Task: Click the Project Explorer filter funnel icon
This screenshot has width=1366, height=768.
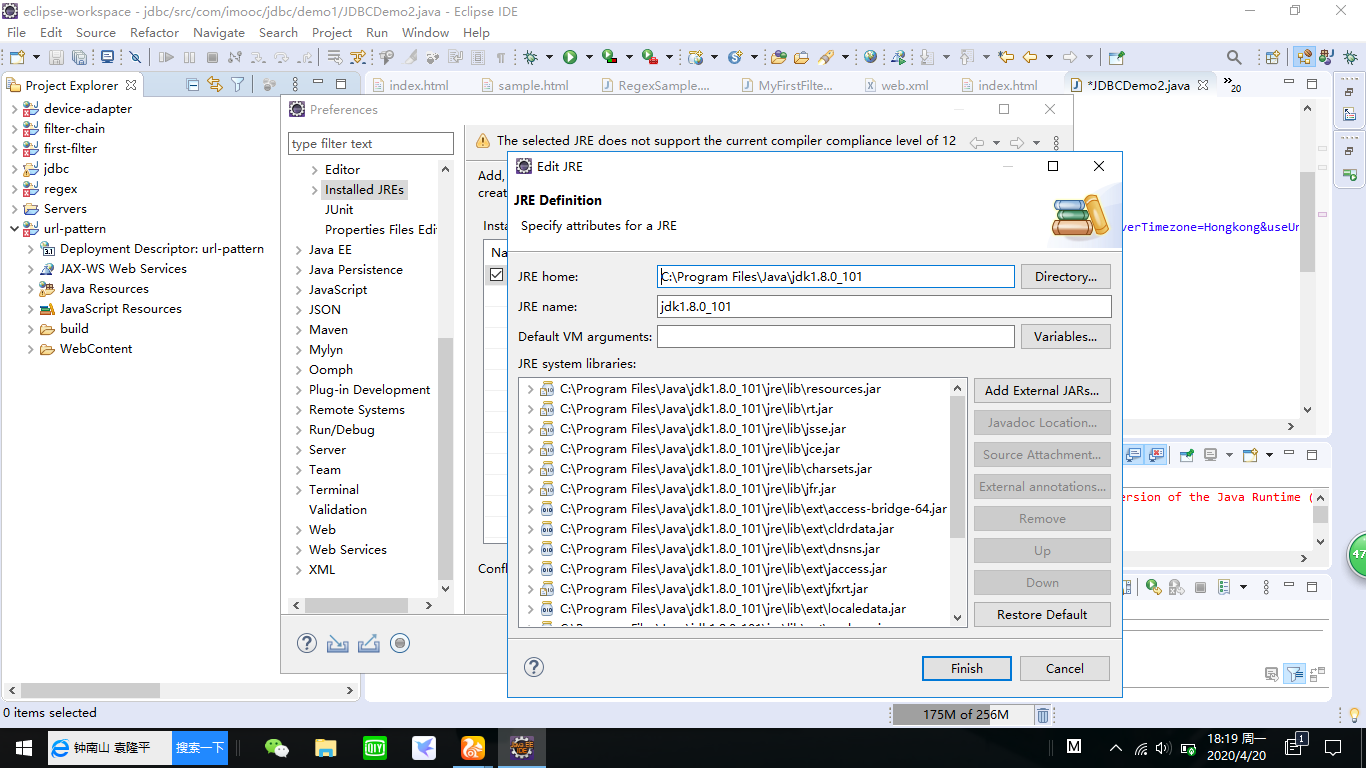Action: [237, 85]
